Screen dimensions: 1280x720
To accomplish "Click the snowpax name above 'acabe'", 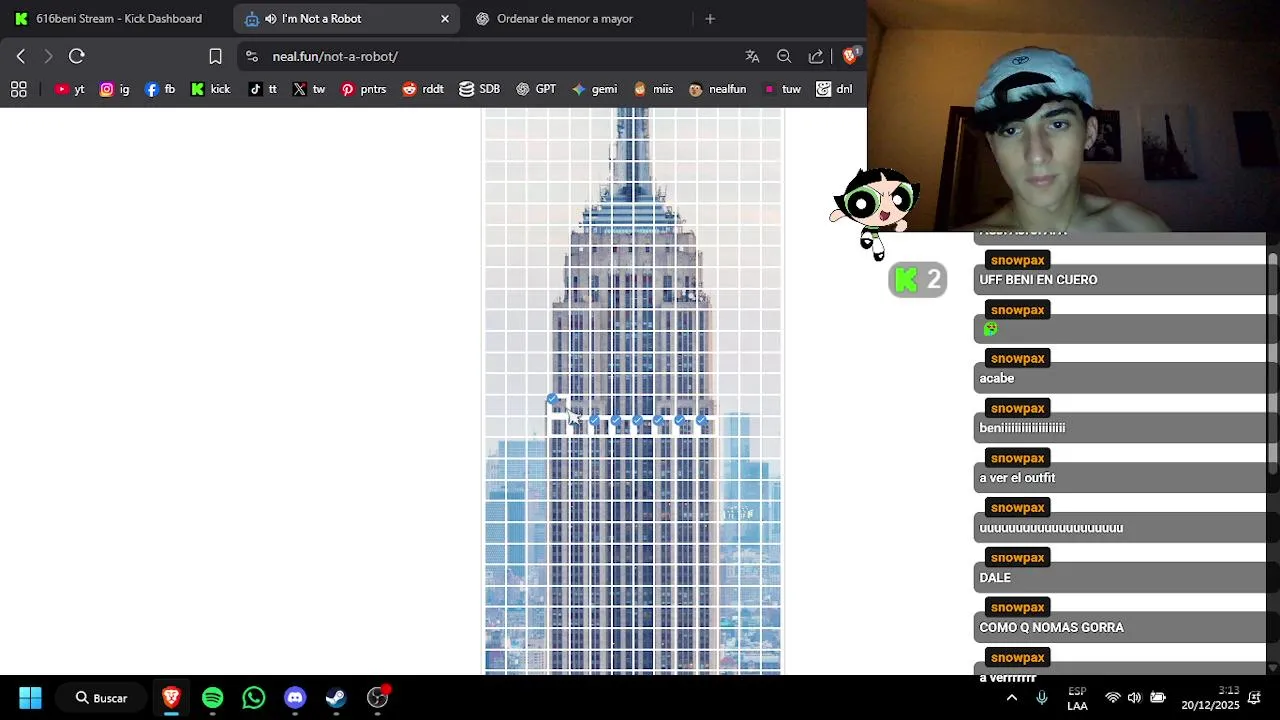I will (x=1017, y=358).
